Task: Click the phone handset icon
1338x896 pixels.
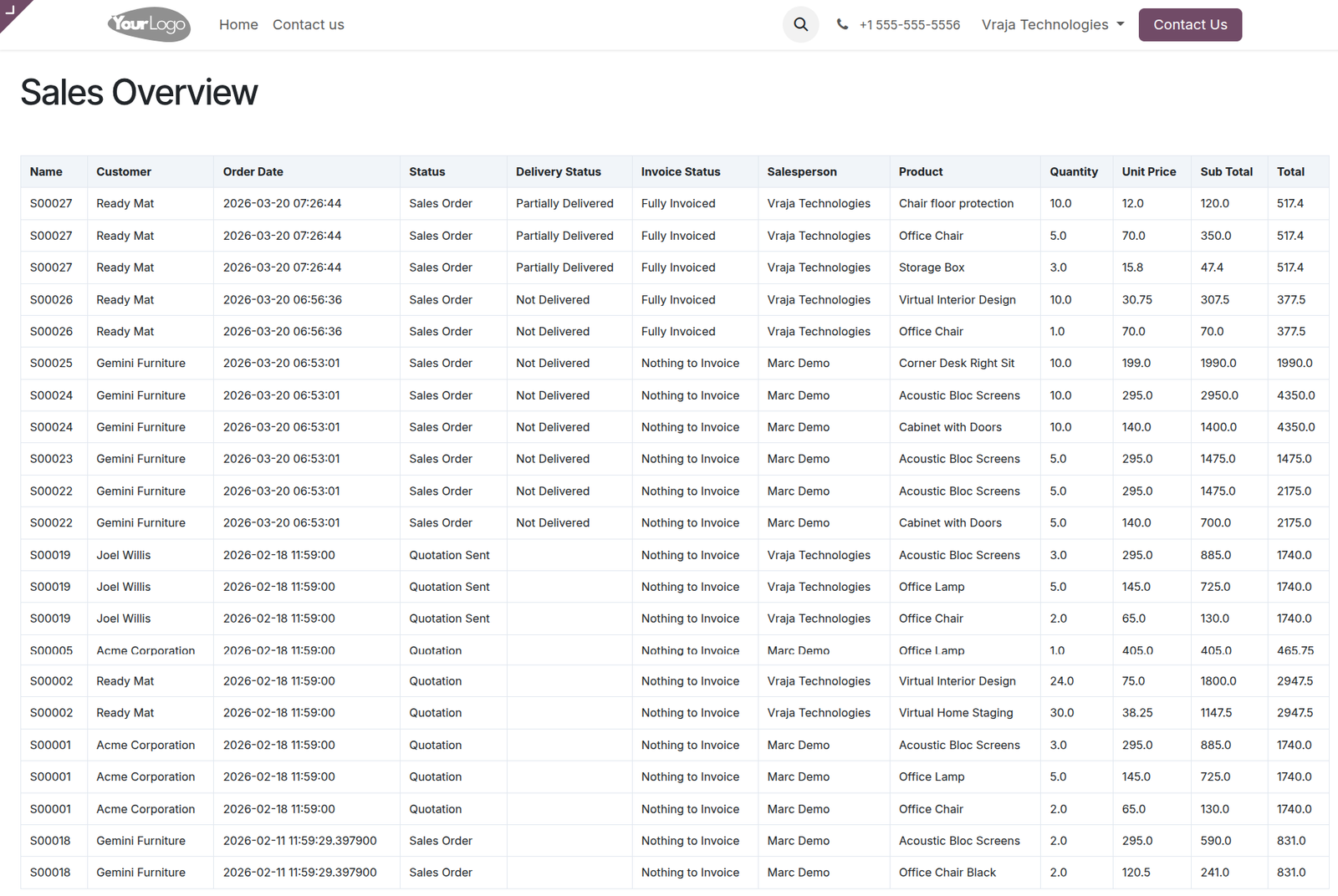Action: tap(842, 24)
